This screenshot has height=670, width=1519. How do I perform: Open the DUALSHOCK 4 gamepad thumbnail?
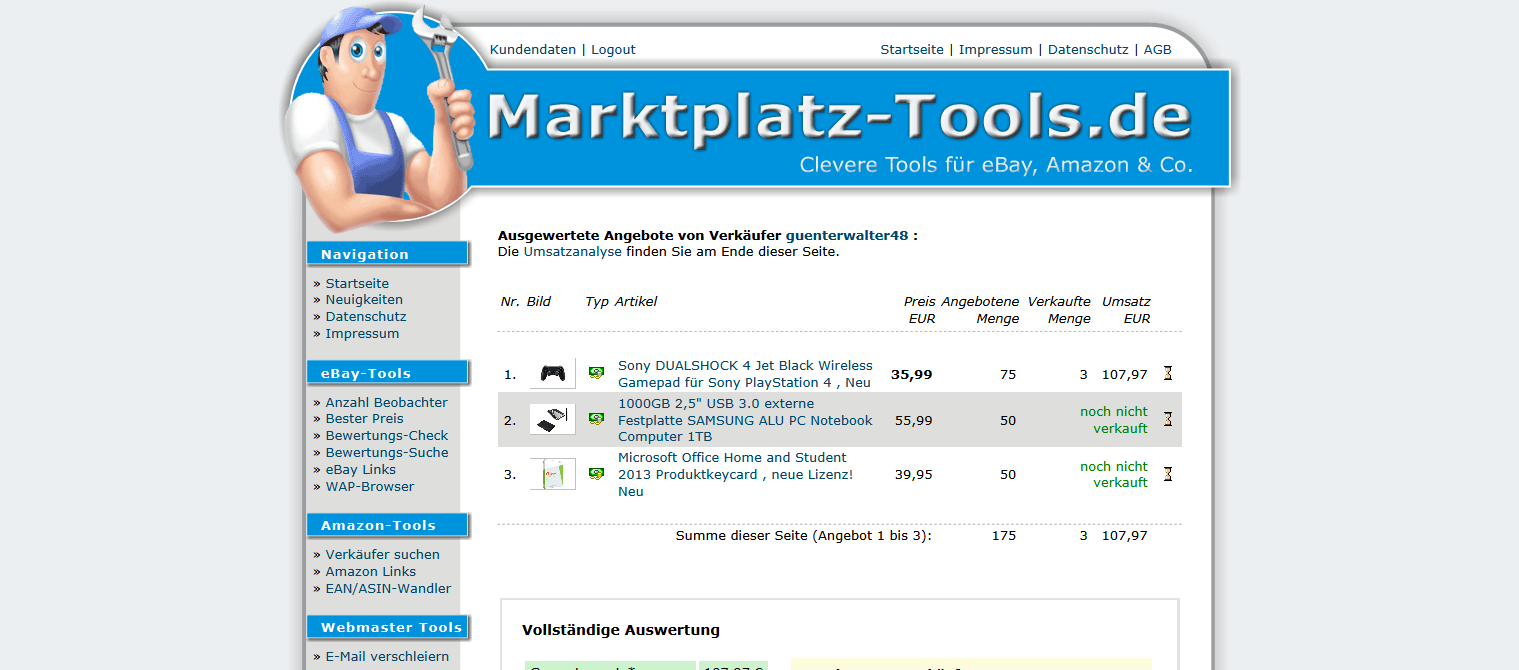tap(552, 374)
